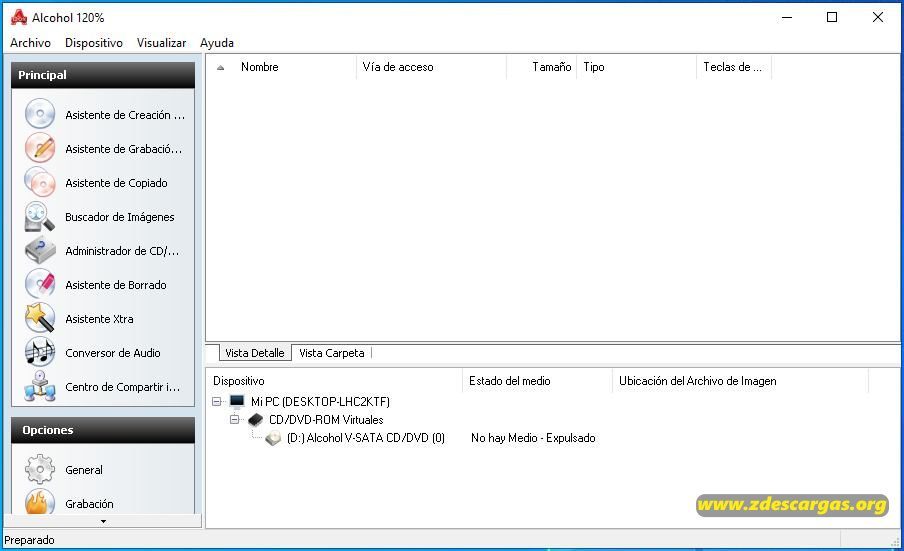Image resolution: width=904 pixels, height=551 pixels.
Task: Click the Conversor de Audio label
Action: click(113, 353)
